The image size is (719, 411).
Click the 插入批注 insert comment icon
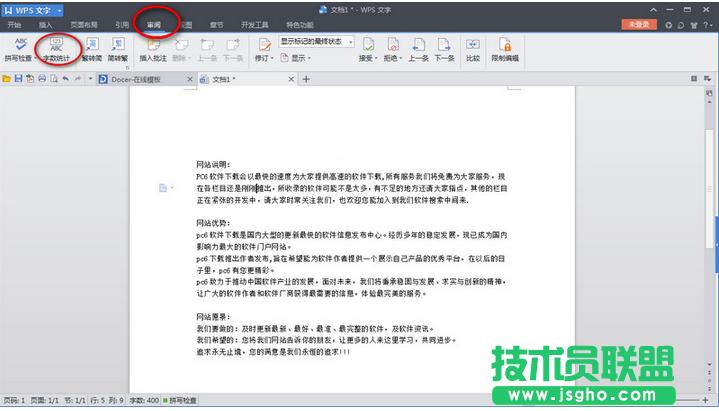153,45
